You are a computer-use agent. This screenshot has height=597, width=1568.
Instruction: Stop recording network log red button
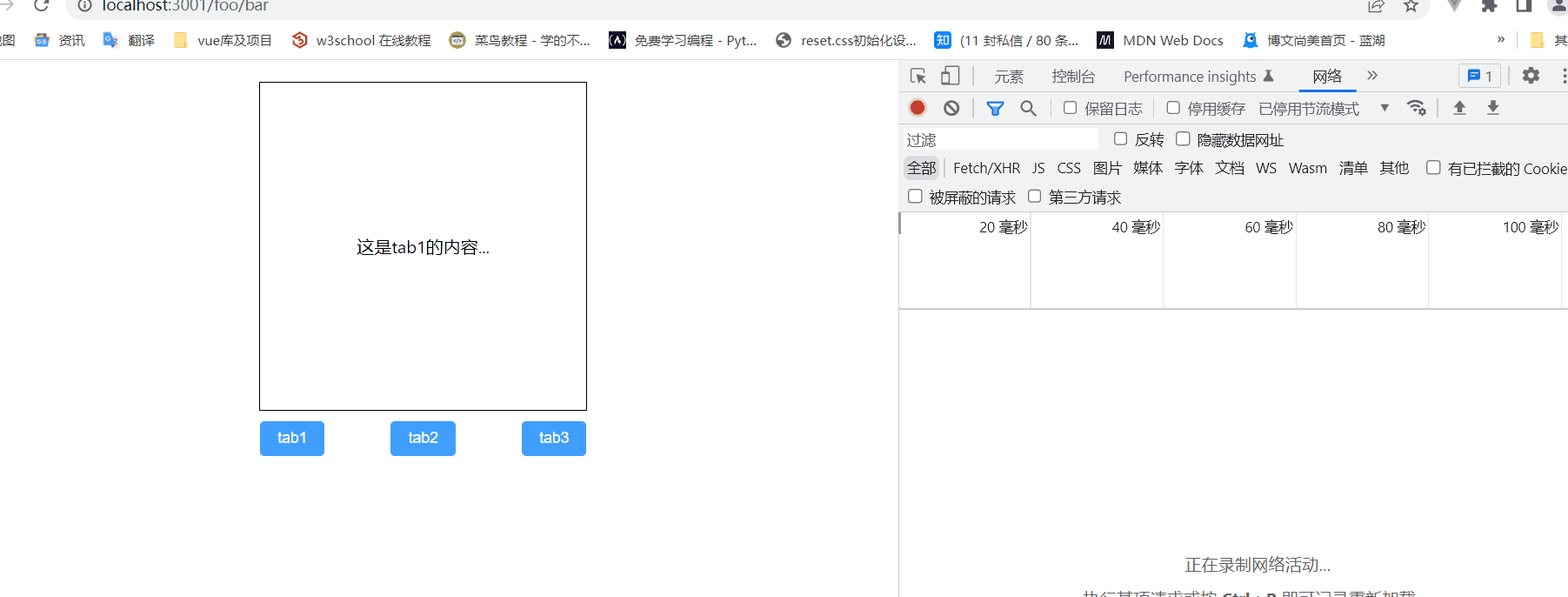tap(917, 108)
